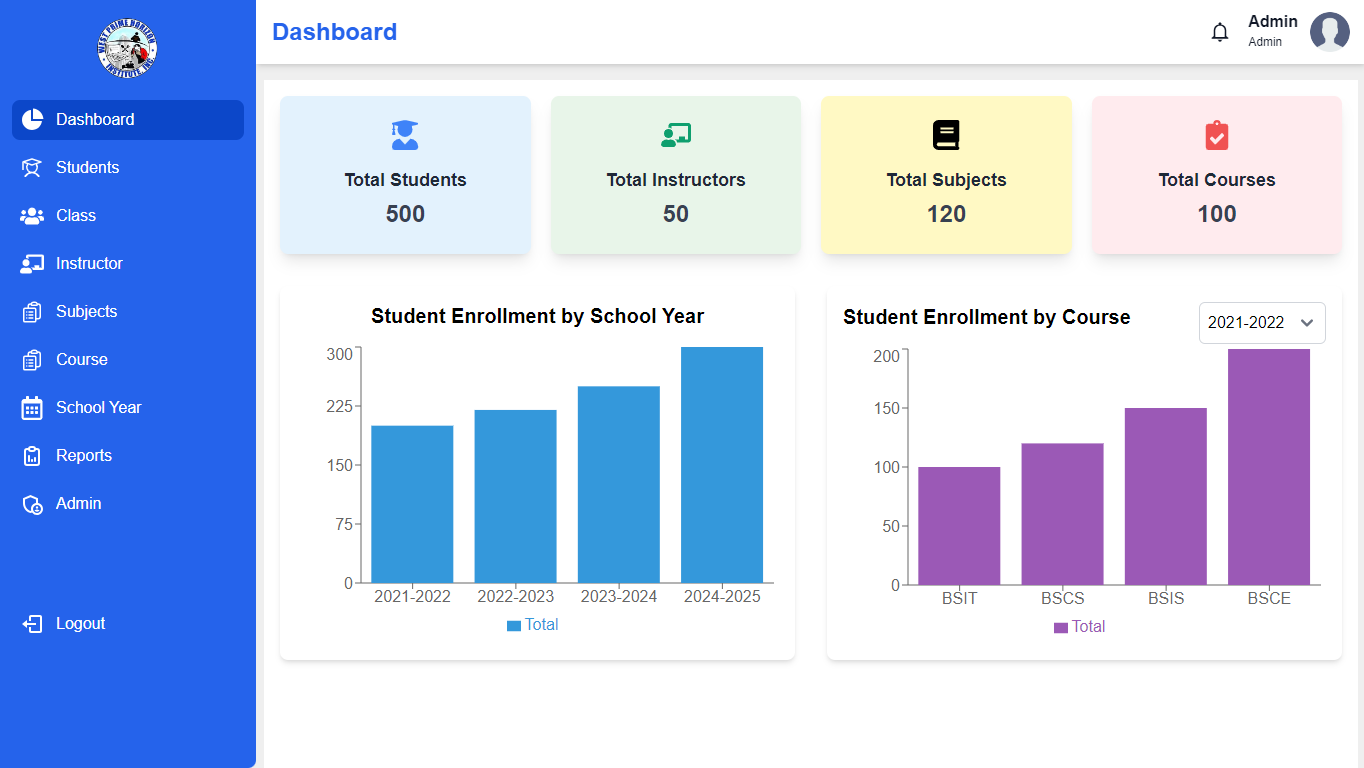Click the Instructor sidebar icon

[x=32, y=264]
